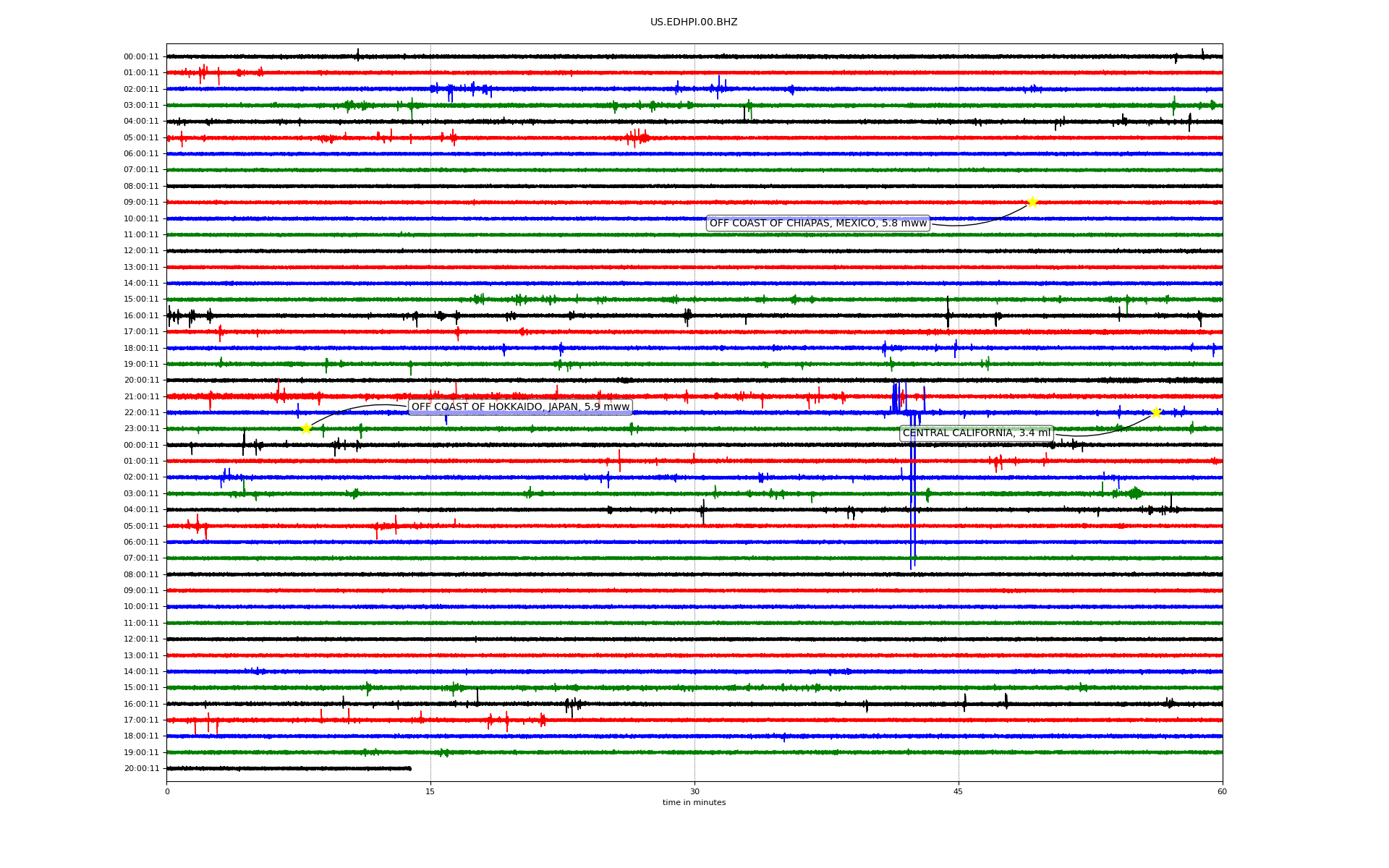
Task: Click the 'time in minutes' axis label
Action: tap(694, 803)
